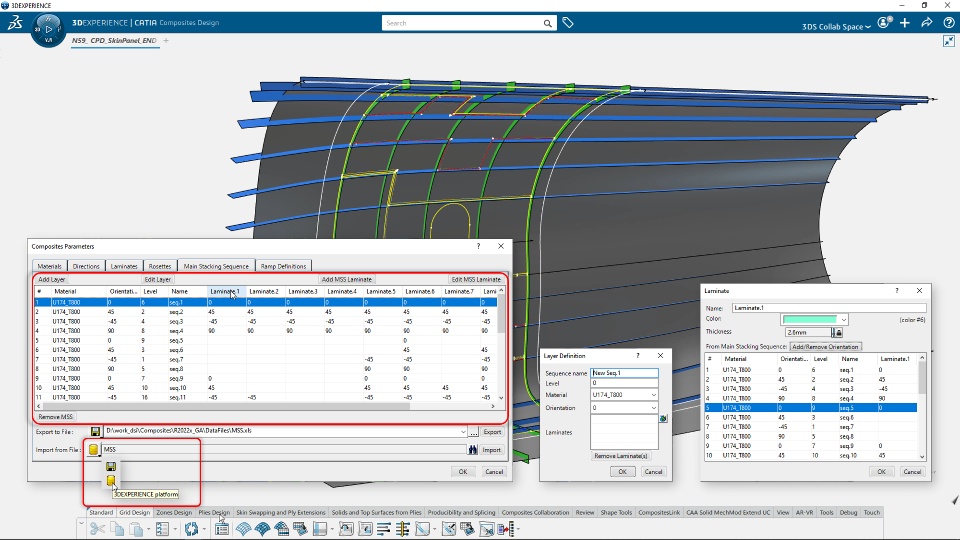Image resolution: width=960 pixels, height=540 pixels.
Task: Click the Remove Laminate(s) button
Action: pyautogui.click(x=621, y=456)
